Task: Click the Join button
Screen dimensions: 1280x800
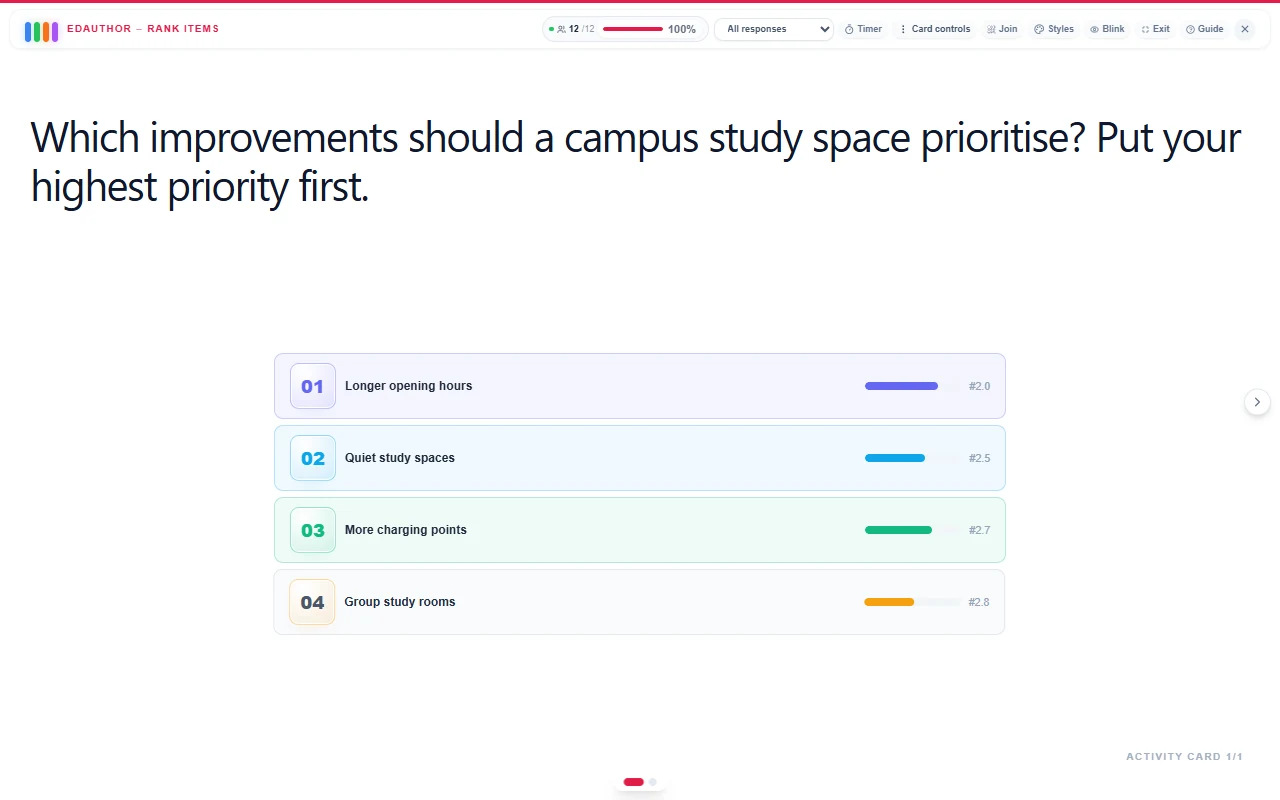Action: click(x=1002, y=29)
